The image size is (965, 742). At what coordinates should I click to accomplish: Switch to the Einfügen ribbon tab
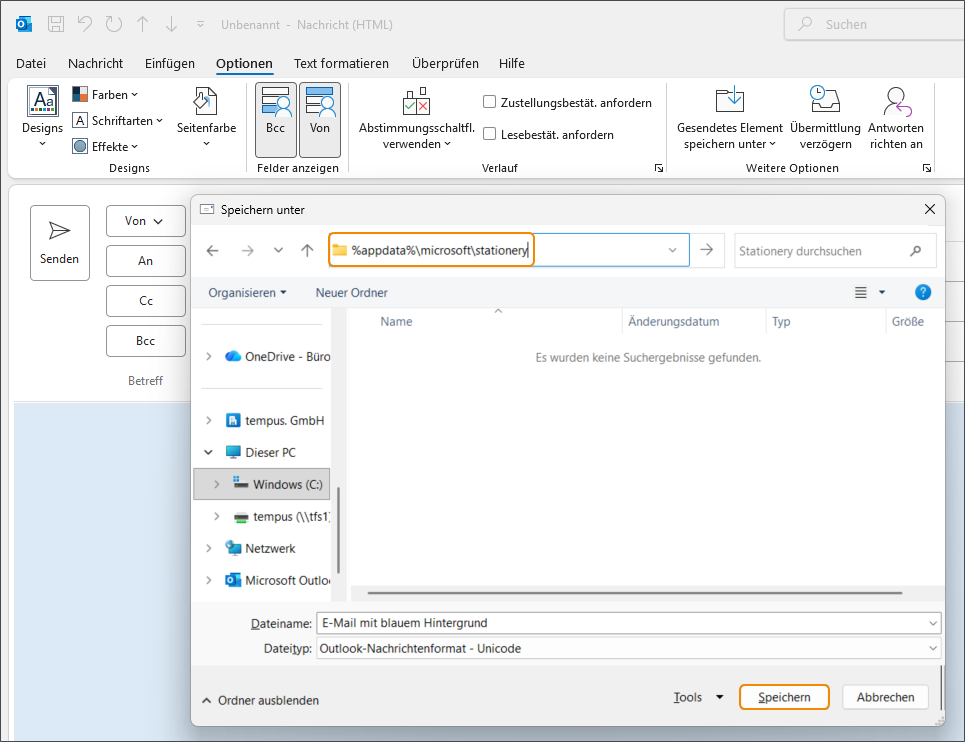point(170,63)
